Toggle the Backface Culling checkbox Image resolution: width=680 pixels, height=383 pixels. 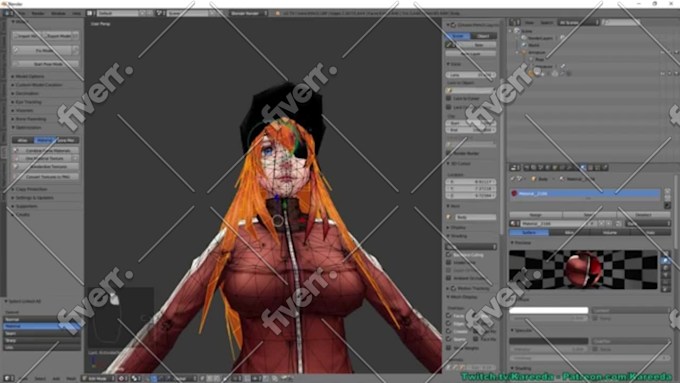click(448, 255)
